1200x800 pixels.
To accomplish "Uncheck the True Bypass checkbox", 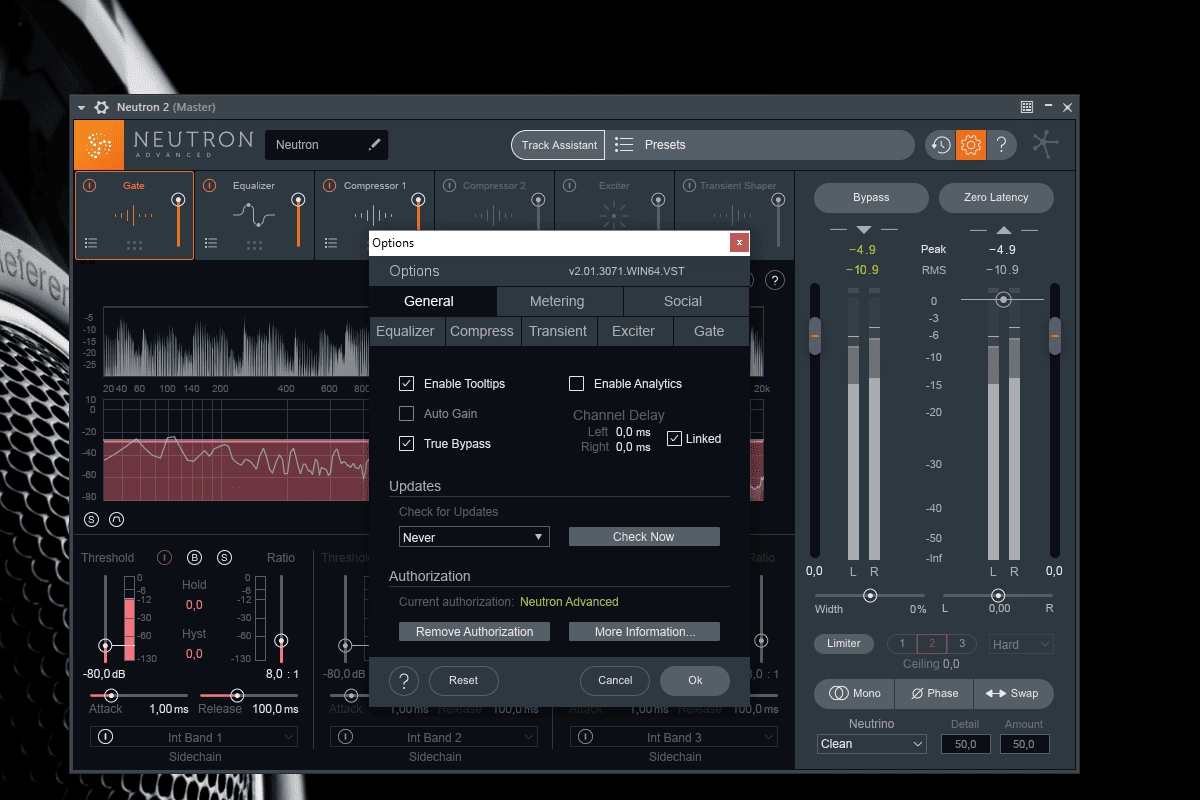I will (406, 444).
